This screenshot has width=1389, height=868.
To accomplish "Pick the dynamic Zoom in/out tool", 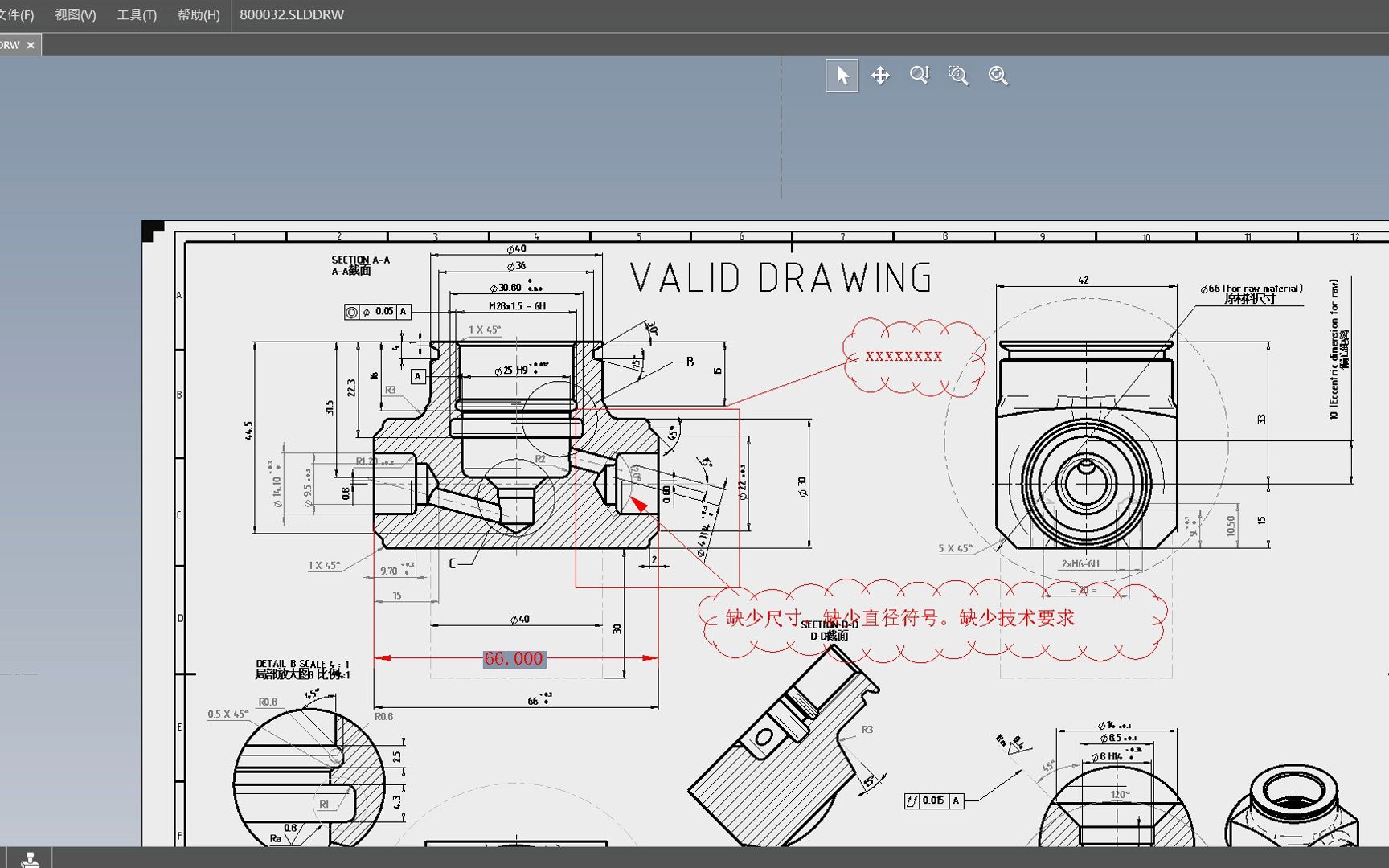I will tap(920, 76).
